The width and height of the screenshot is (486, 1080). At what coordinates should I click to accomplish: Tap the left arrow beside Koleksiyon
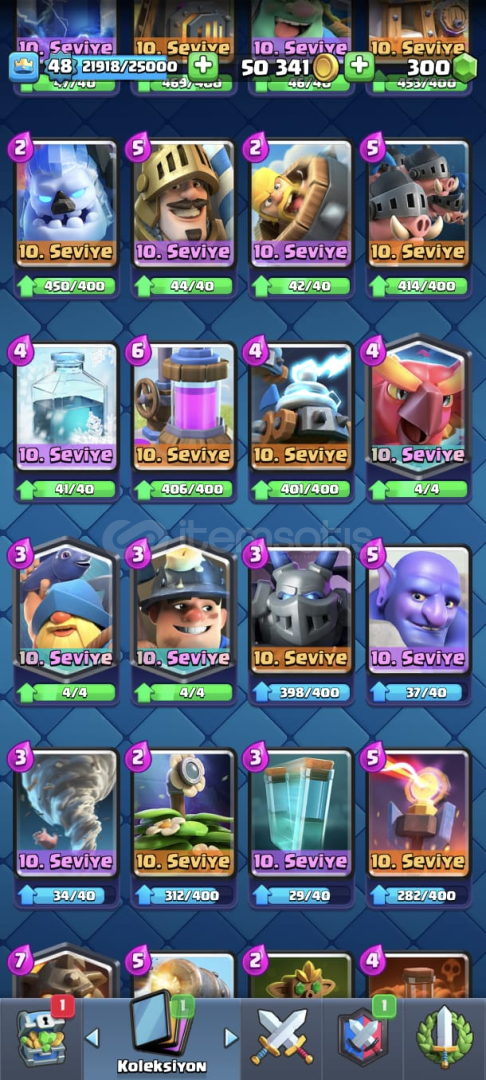pyautogui.click(x=92, y=1037)
